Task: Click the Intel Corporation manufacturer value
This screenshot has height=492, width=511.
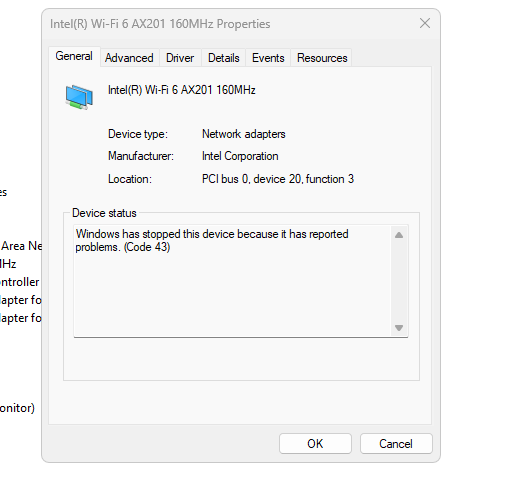Action: pyautogui.click(x=240, y=156)
